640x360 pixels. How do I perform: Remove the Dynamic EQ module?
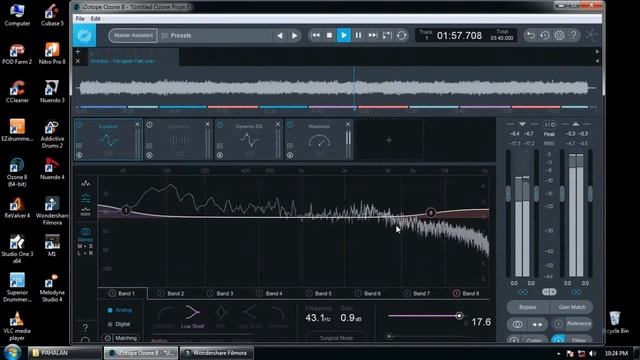[x=278, y=124]
